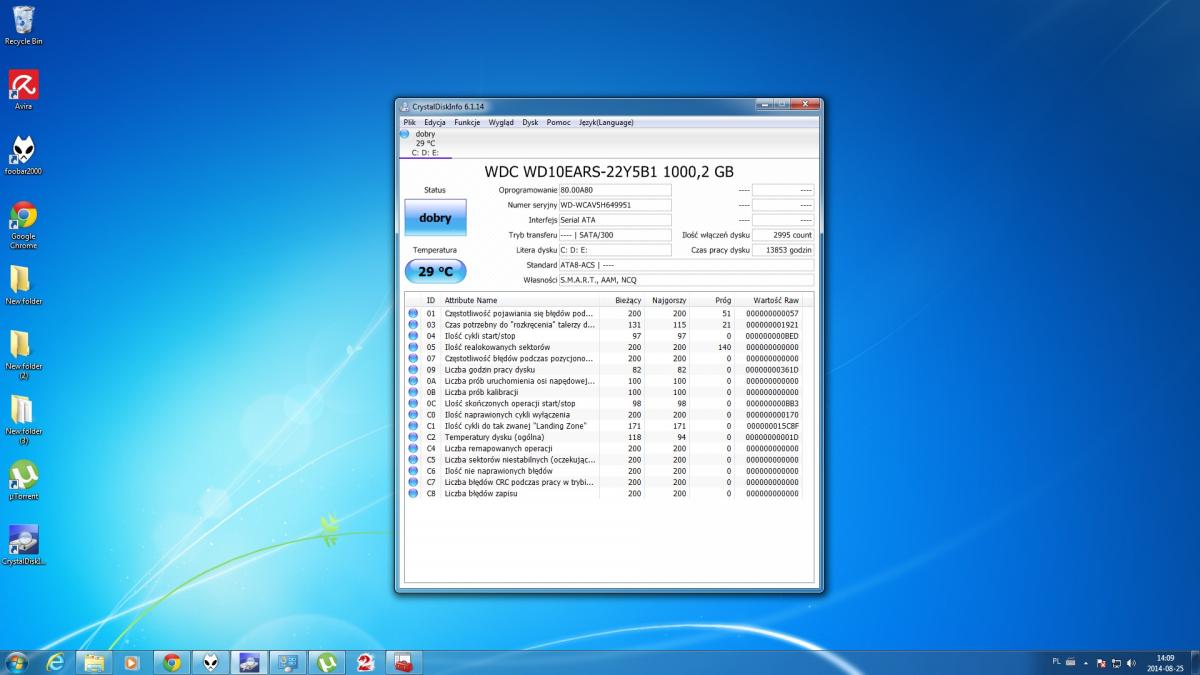Select row 'Liczba remapowanych operacji'
Image resolution: width=1200 pixels, height=675 pixels.
609,448
